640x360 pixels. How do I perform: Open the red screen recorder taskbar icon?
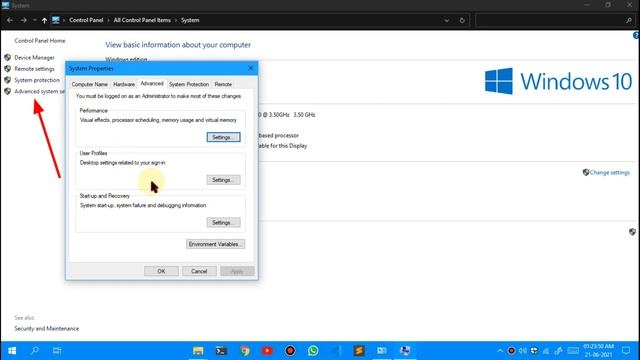290,351
